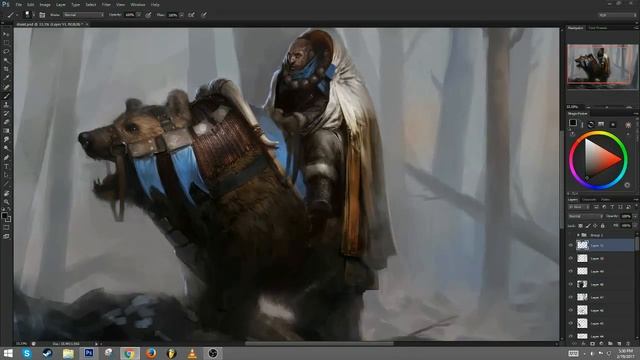Select the Rectangular Marquee tool

(6, 43)
